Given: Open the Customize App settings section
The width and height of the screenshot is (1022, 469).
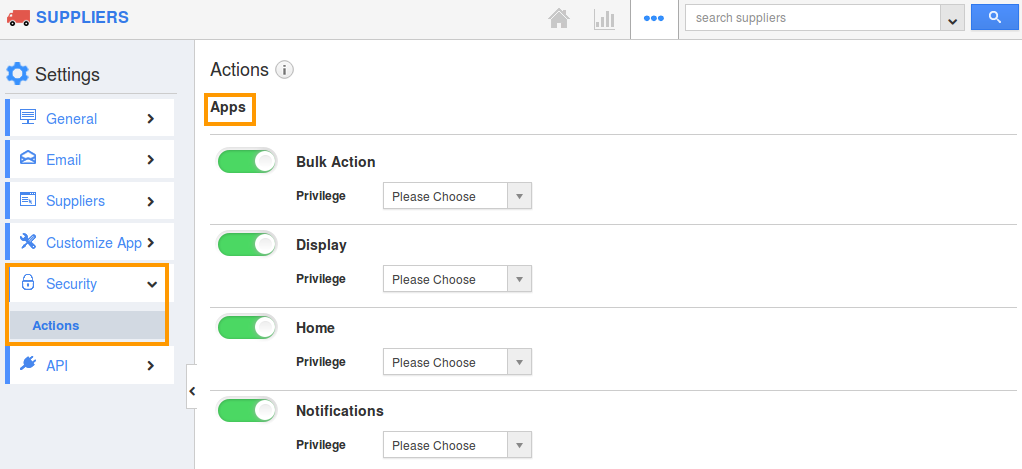Looking at the screenshot, I should tap(90, 243).
